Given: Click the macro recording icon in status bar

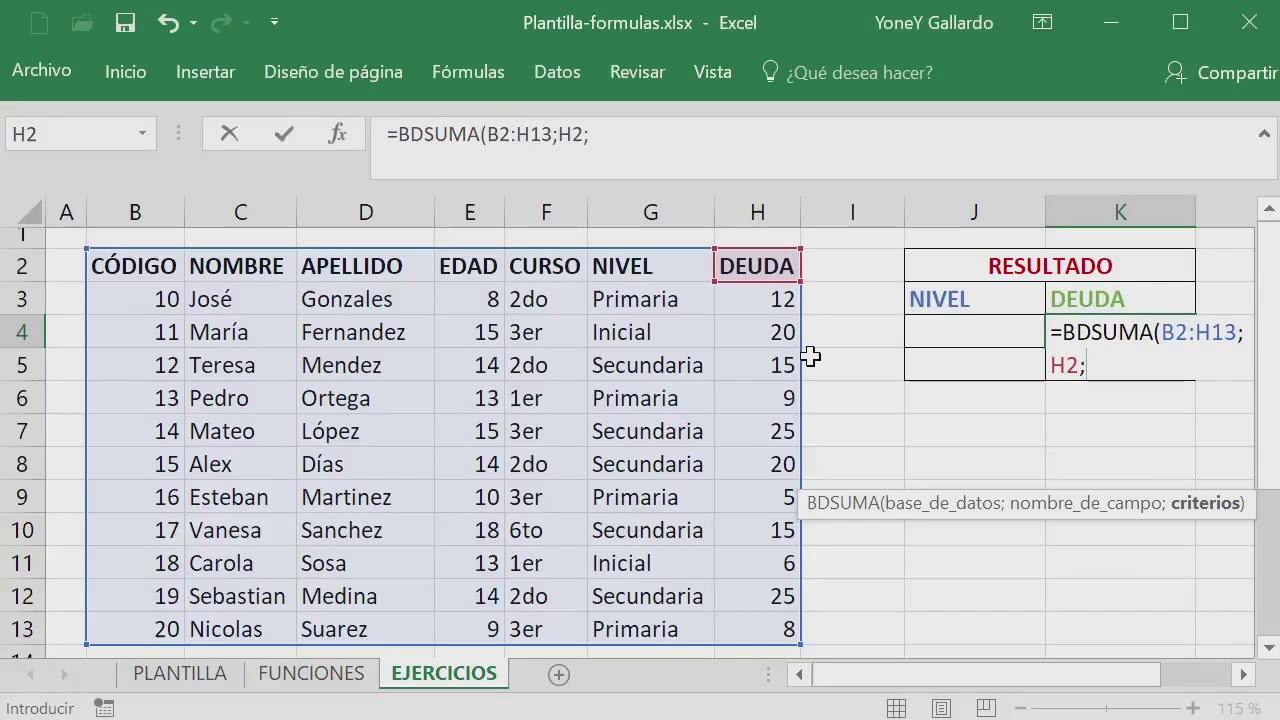Looking at the screenshot, I should (102, 709).
